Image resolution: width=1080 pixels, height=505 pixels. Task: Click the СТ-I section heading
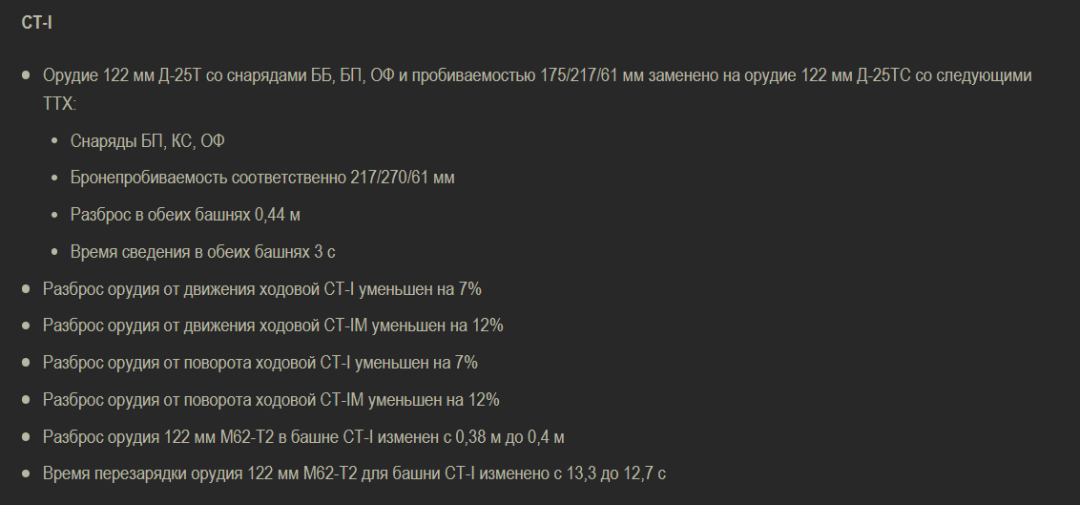[x=36, y=22]
